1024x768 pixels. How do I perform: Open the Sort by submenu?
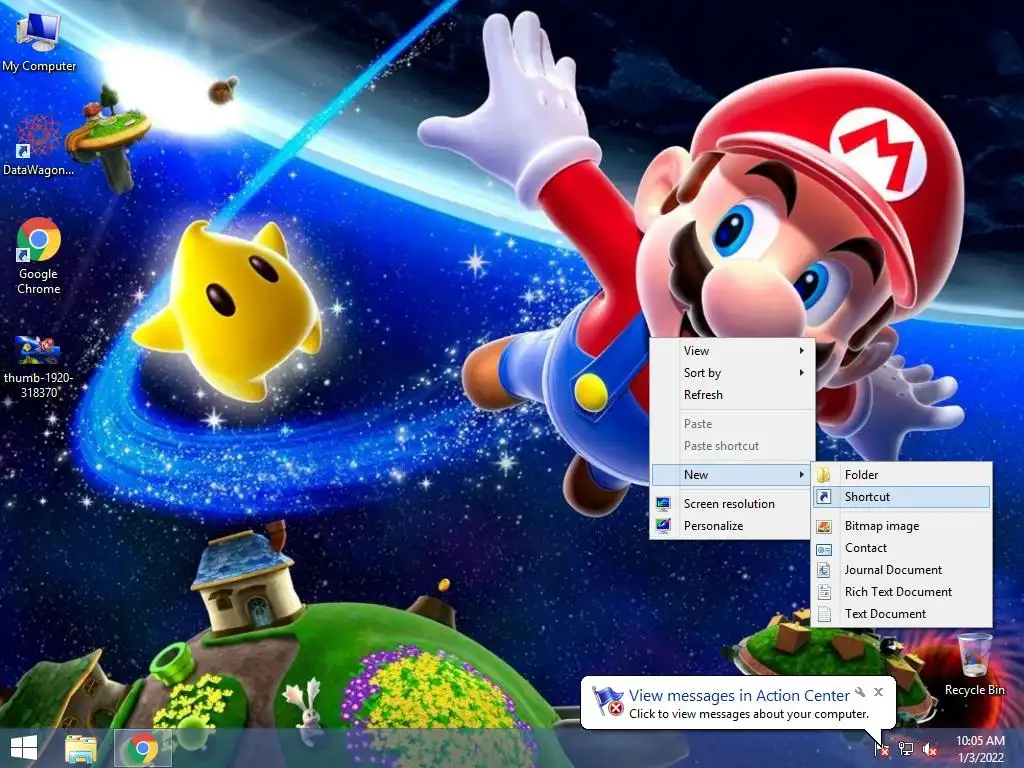point(732,373)
